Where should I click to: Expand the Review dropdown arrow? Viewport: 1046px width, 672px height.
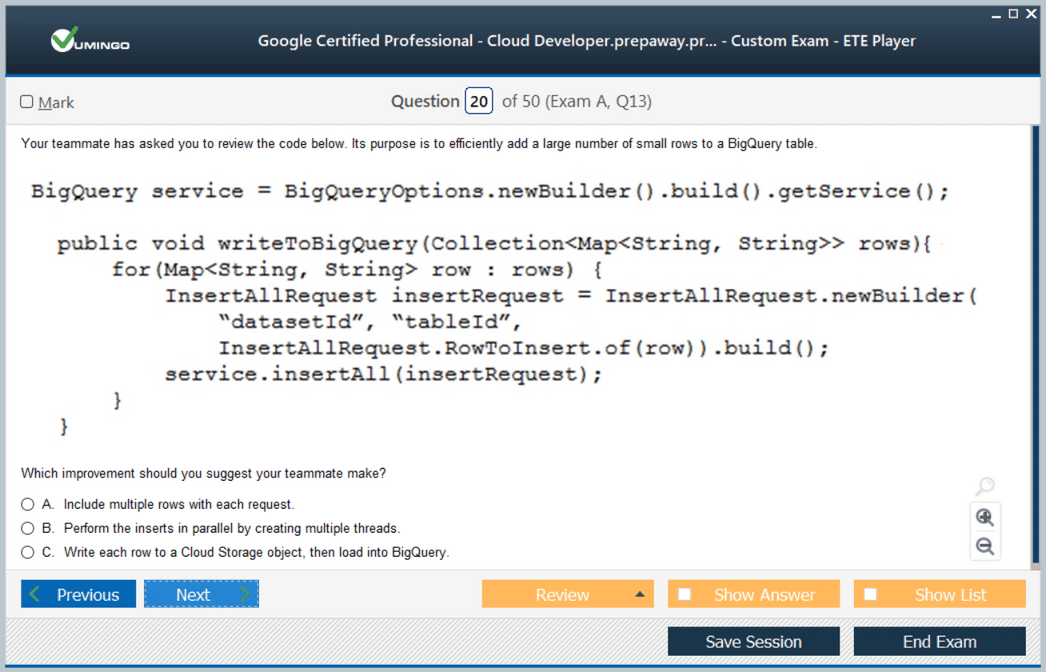(x=640, y=594)
